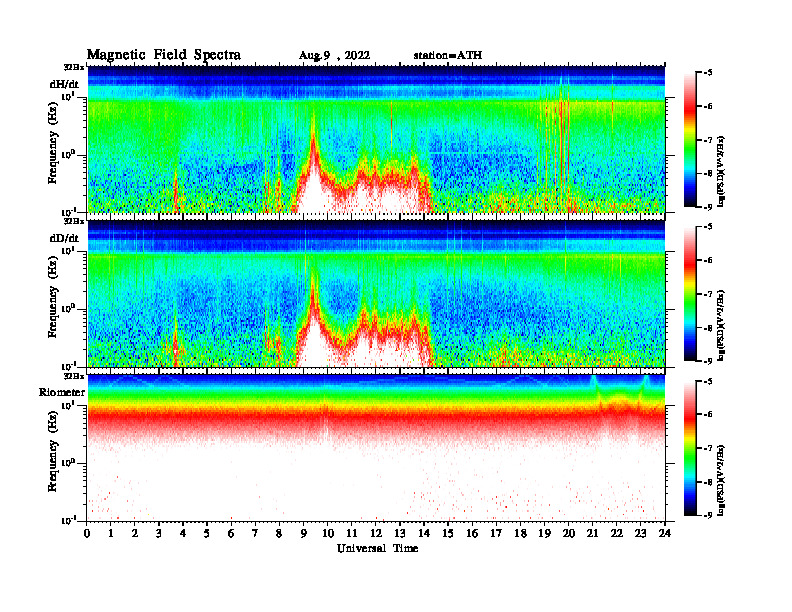Click hour tick label "5" on time axis

pos(207,534)
